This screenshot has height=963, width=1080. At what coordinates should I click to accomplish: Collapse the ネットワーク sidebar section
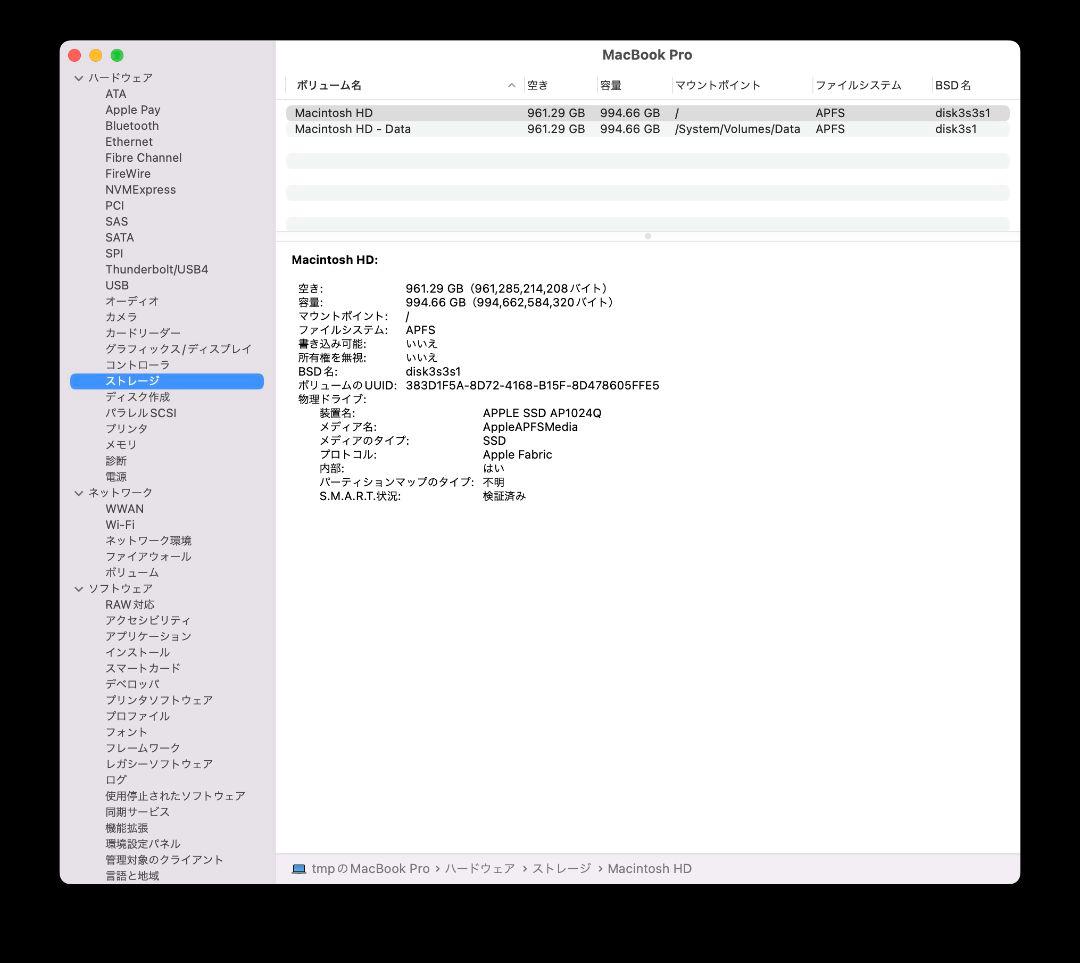pyautogui.click(x=78, y=492)
